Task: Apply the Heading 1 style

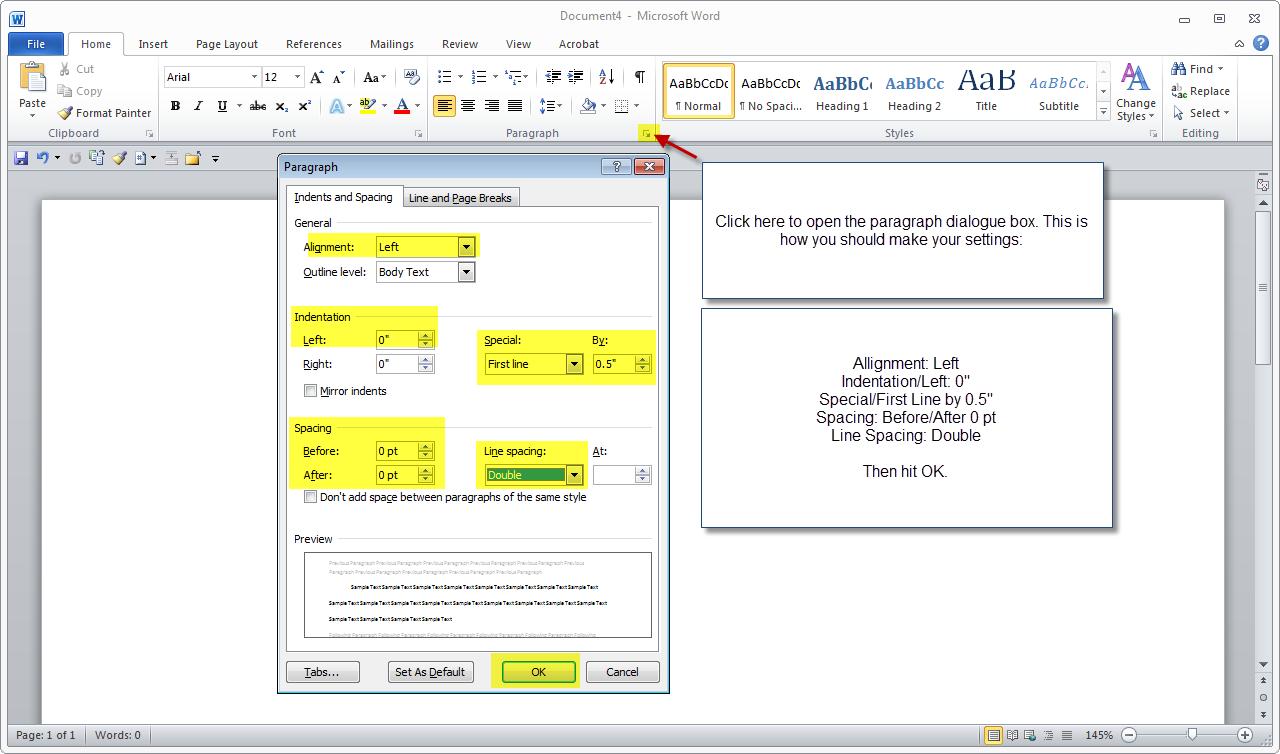Action: tap(842, 92)
